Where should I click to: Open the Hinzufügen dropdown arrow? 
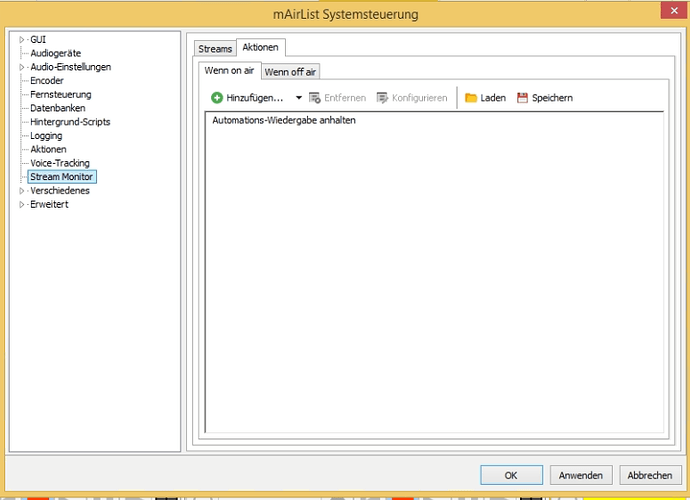pyautogui.click(x=298, y=98)
